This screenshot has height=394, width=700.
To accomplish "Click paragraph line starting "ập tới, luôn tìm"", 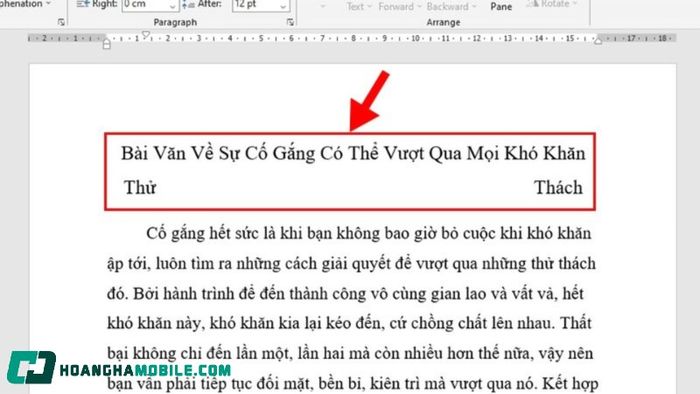I will 351,264.
